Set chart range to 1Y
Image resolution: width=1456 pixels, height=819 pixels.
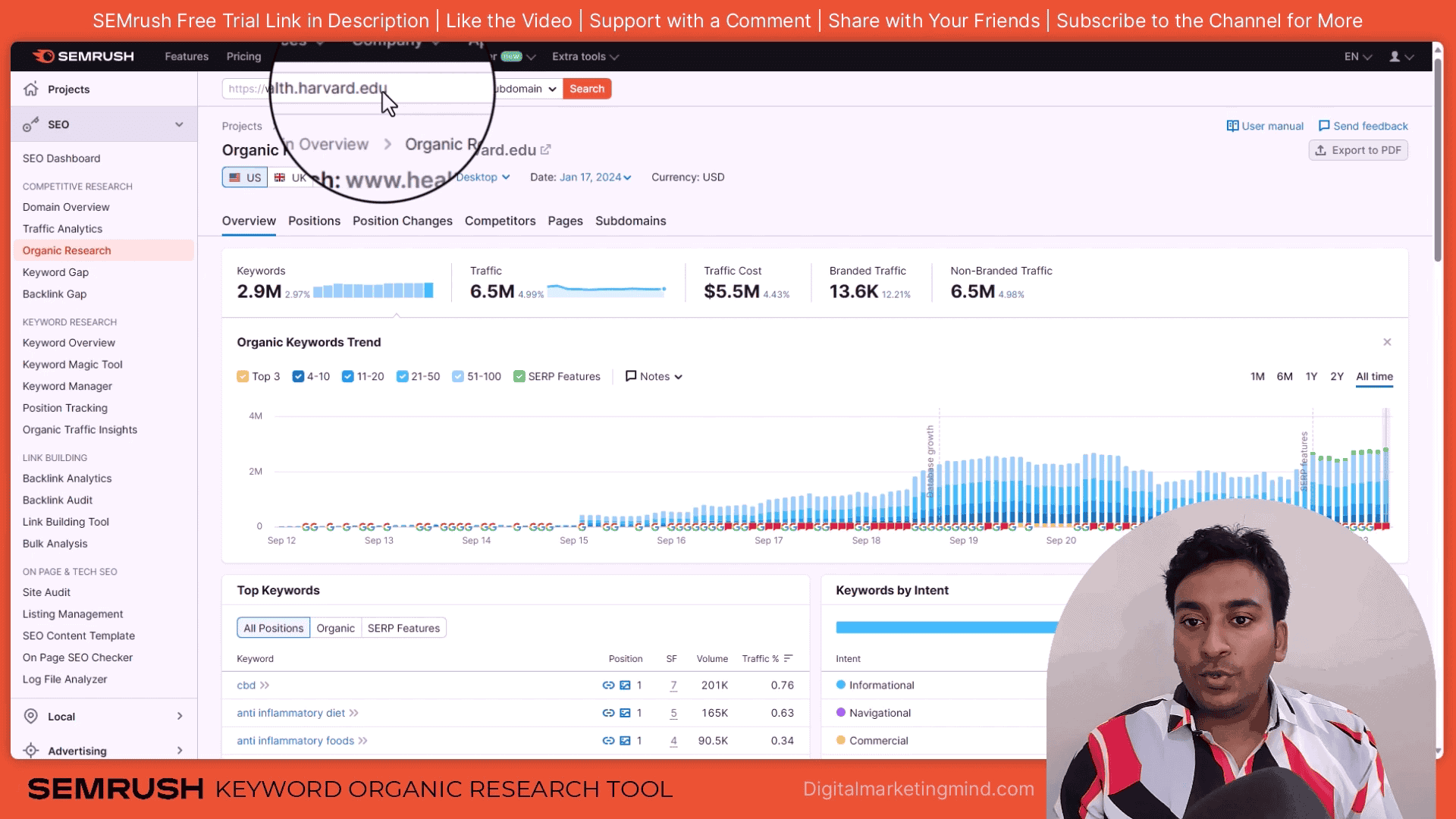click(x=1311, y=376)
